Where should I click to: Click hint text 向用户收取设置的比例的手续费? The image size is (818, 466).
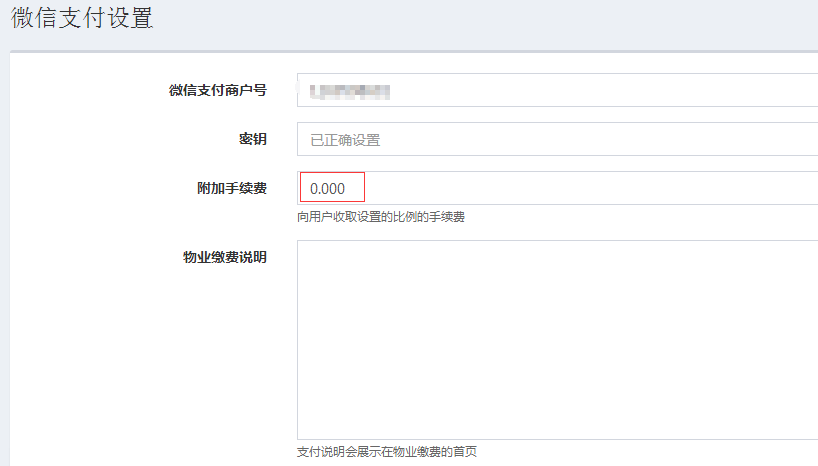pyautogui.click(x=381, y=217)
